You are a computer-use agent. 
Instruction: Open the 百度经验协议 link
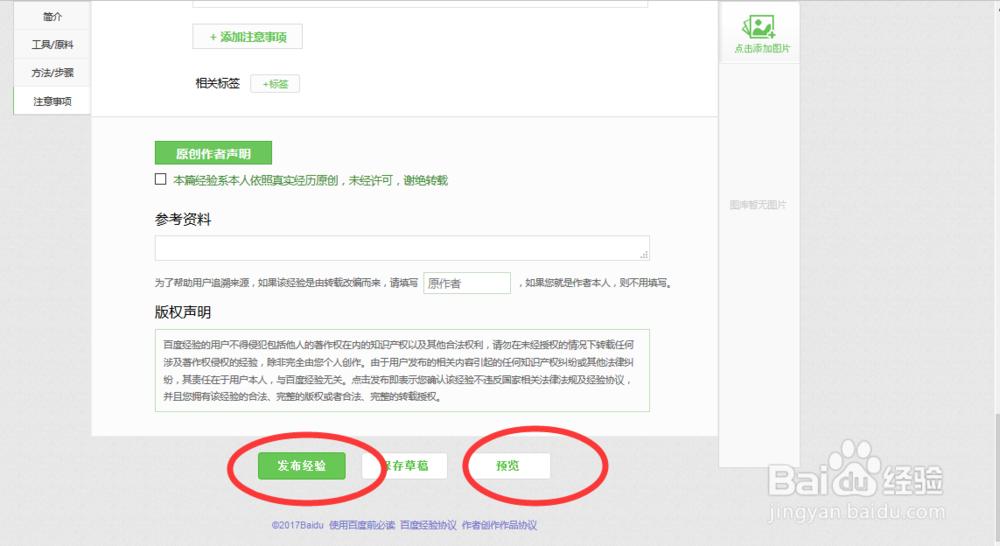(x=429, y=525)
